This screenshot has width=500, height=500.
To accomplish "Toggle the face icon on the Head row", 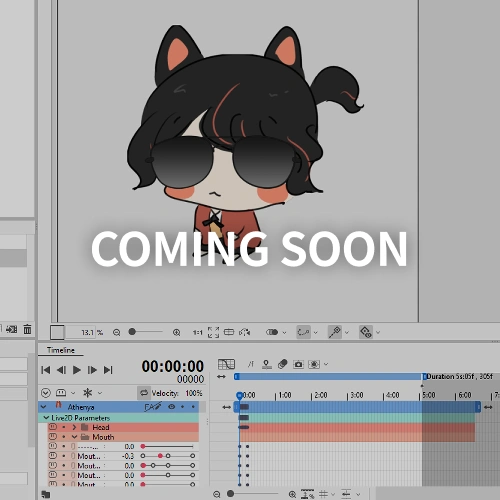I will [x=52, y=427].
